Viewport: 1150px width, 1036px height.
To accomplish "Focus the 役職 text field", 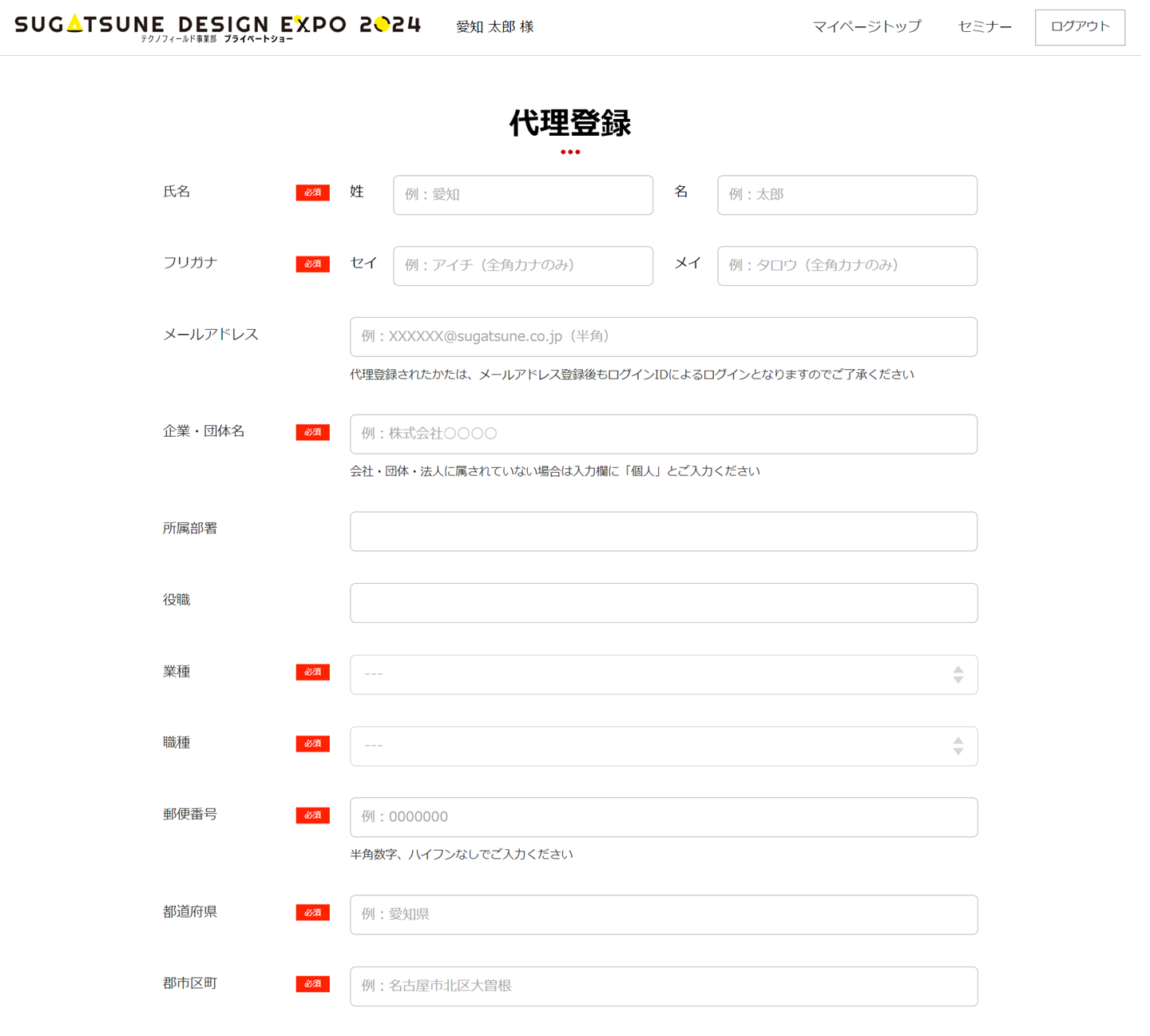I will click(664, 603).
